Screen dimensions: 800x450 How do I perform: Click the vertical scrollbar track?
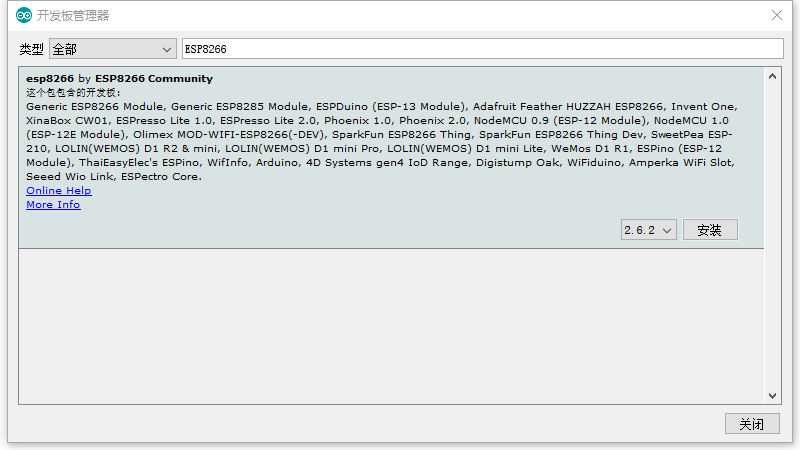(772, 236)
